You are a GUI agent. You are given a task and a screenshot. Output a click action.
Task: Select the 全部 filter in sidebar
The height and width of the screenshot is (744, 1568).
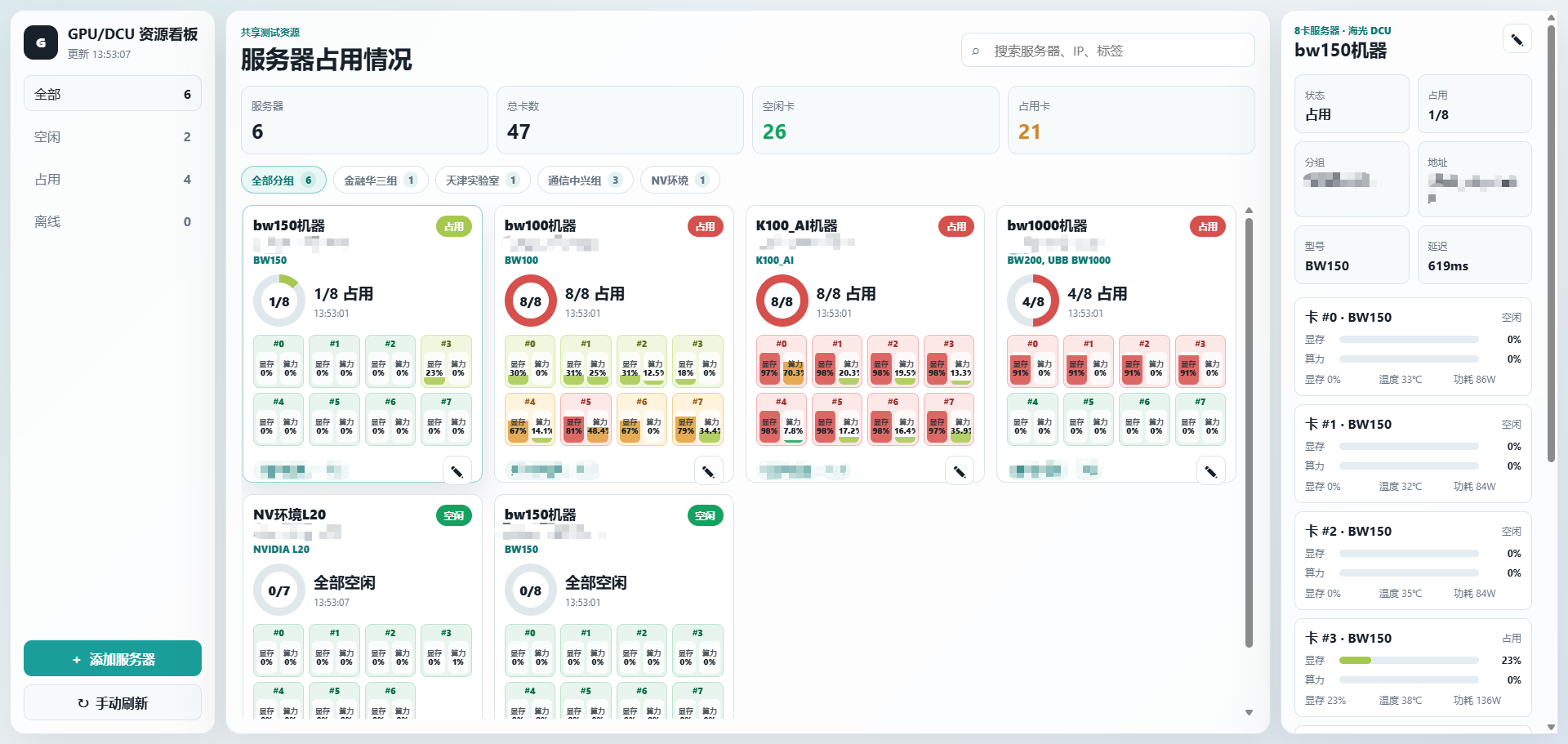[x=113, y=94]
